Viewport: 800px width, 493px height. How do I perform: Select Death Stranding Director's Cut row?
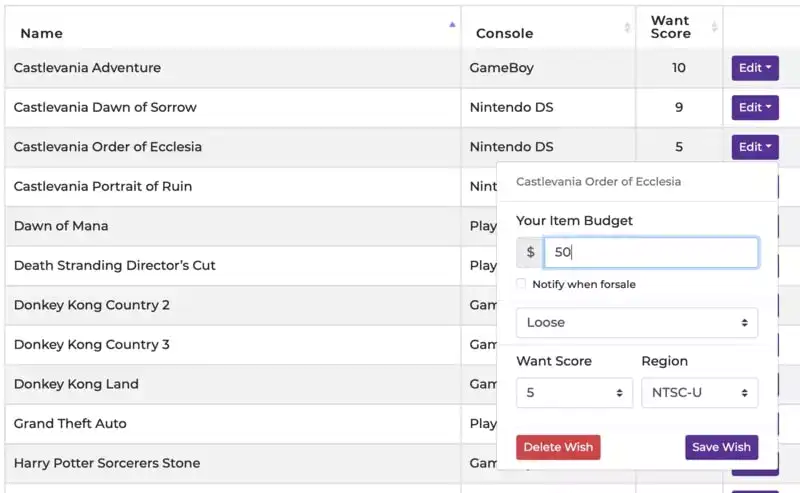point(233,265)
